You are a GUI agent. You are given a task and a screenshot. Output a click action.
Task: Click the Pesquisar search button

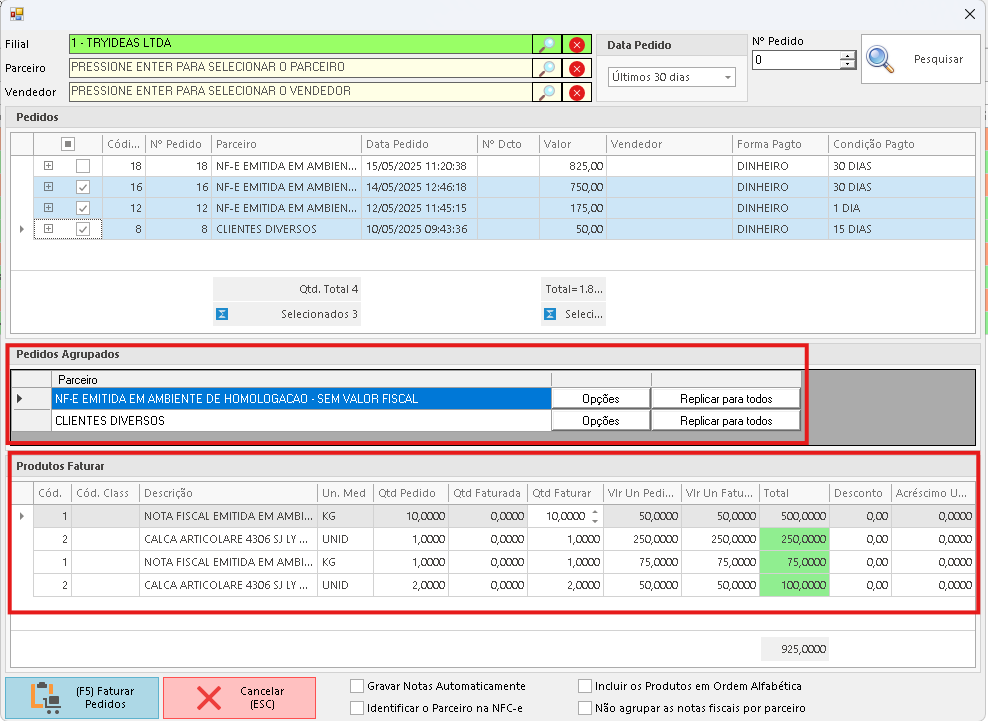point(921,59)
